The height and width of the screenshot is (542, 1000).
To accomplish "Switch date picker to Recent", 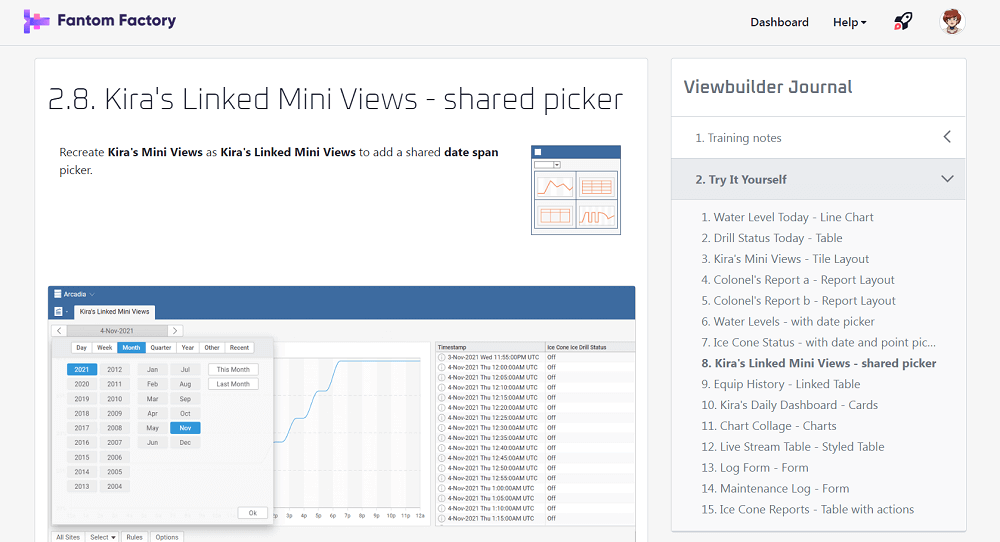I will (239, 348).
